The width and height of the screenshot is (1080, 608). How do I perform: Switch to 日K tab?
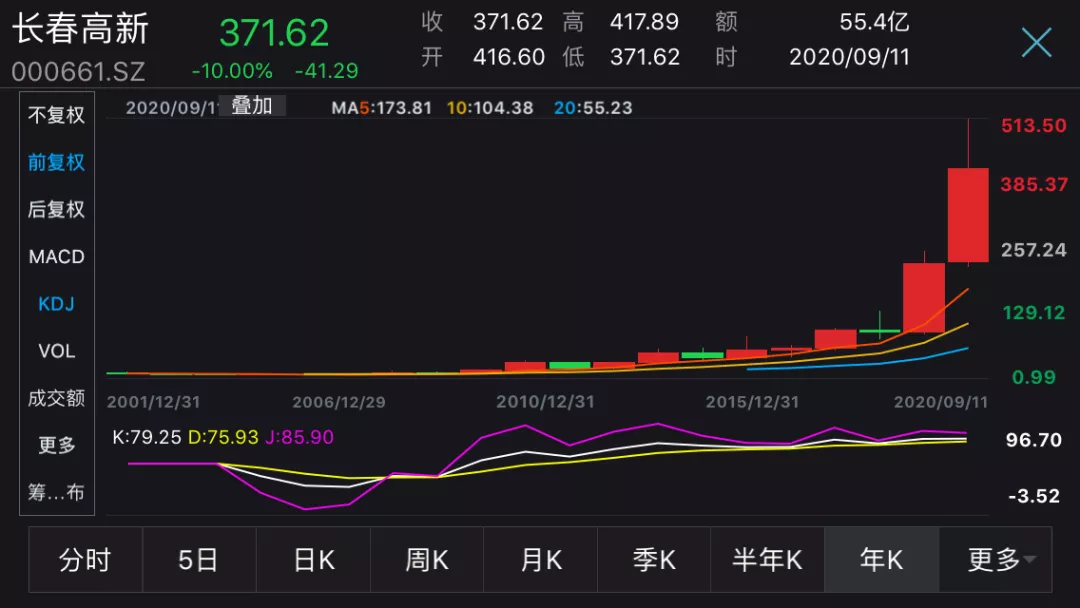coord(313,560)
